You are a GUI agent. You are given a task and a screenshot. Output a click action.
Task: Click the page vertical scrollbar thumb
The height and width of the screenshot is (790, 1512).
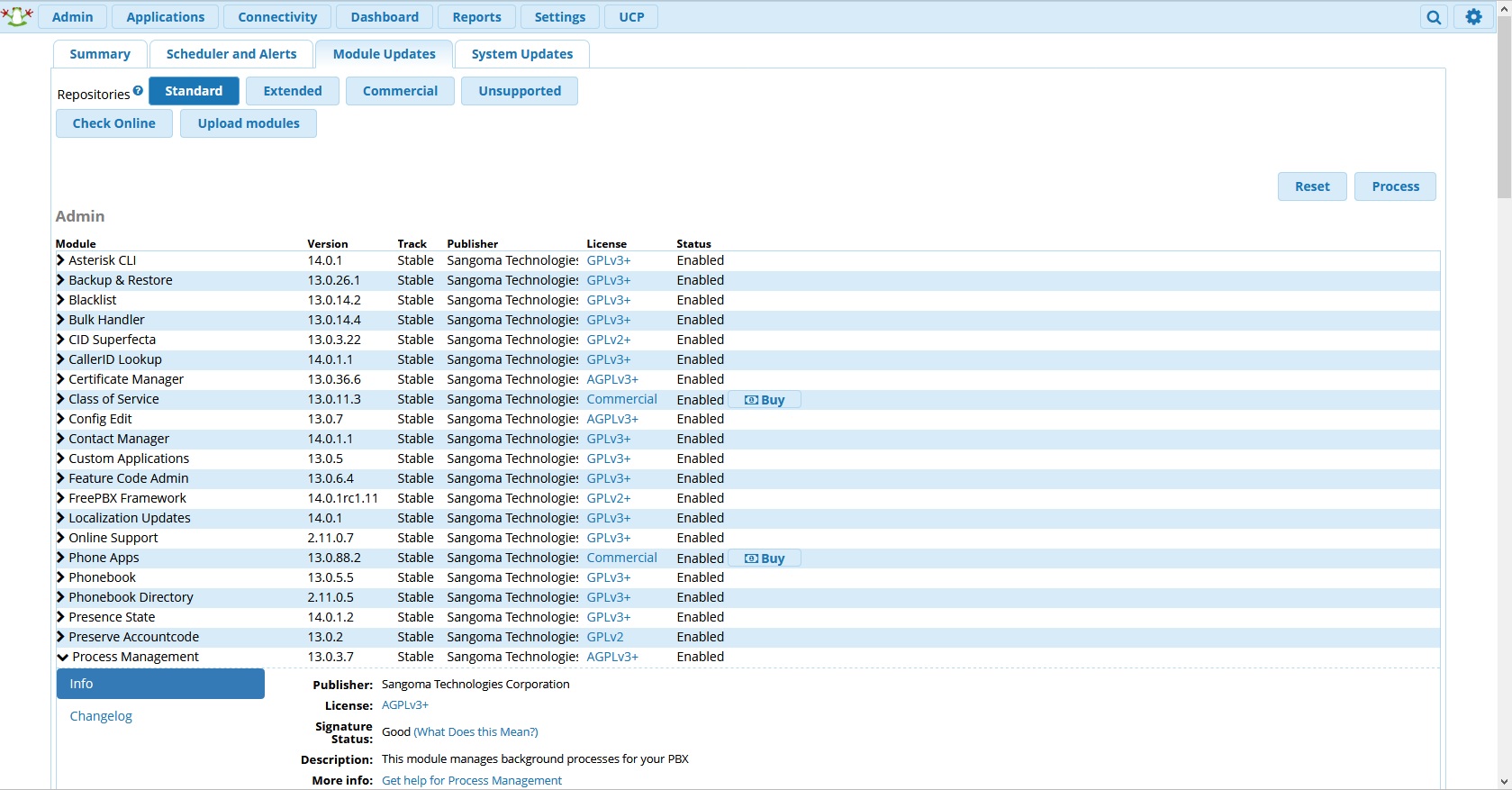tap(1504, 106)
